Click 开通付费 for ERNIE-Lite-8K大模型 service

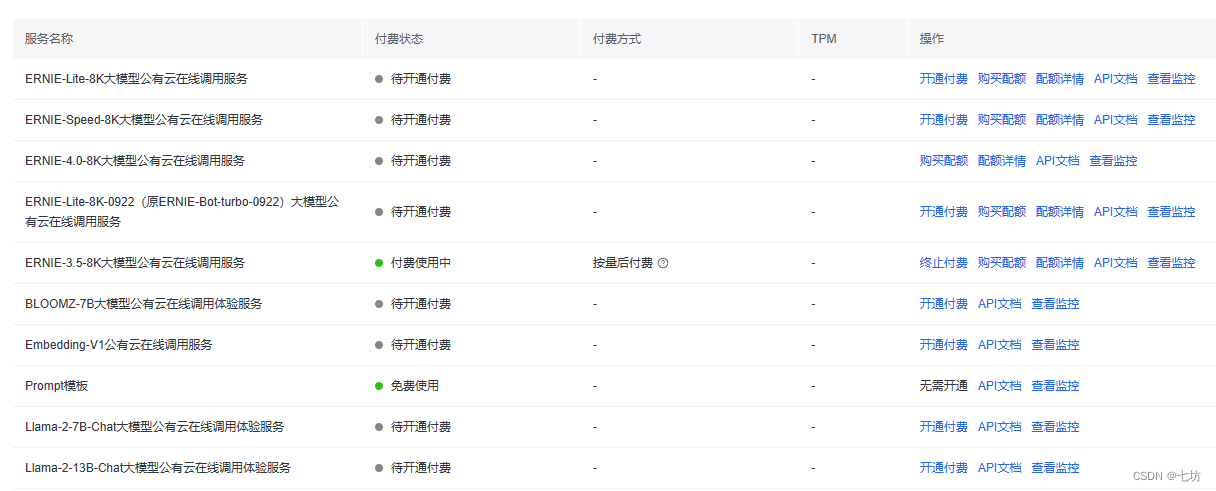[944, 79]
